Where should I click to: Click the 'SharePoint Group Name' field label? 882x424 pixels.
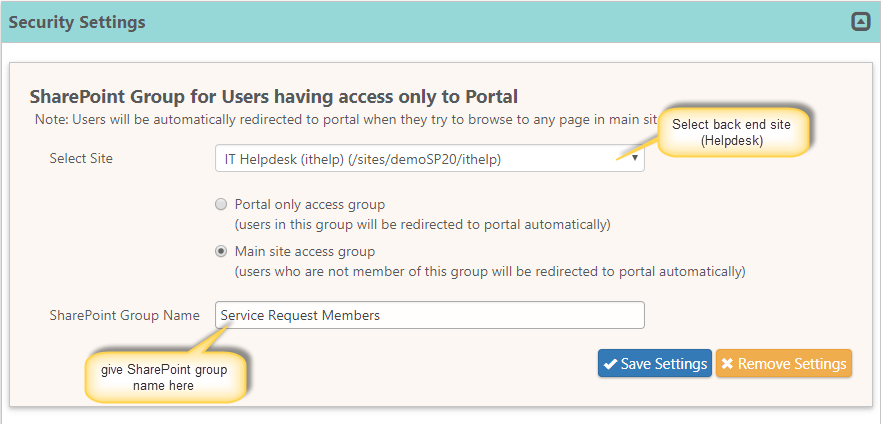pos(124,315)
